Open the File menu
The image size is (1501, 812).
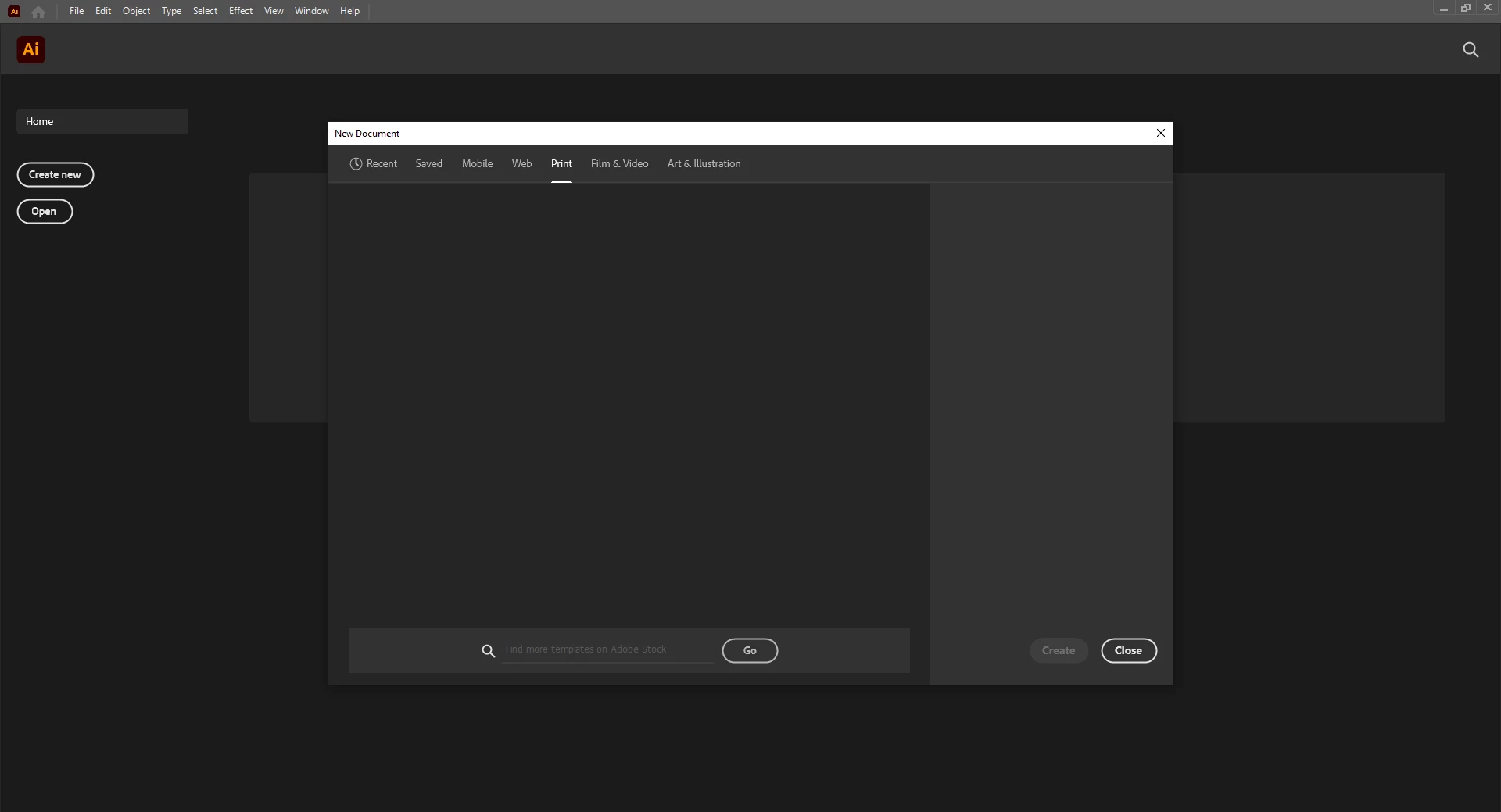pyautogui.click(x=77, y=11)
